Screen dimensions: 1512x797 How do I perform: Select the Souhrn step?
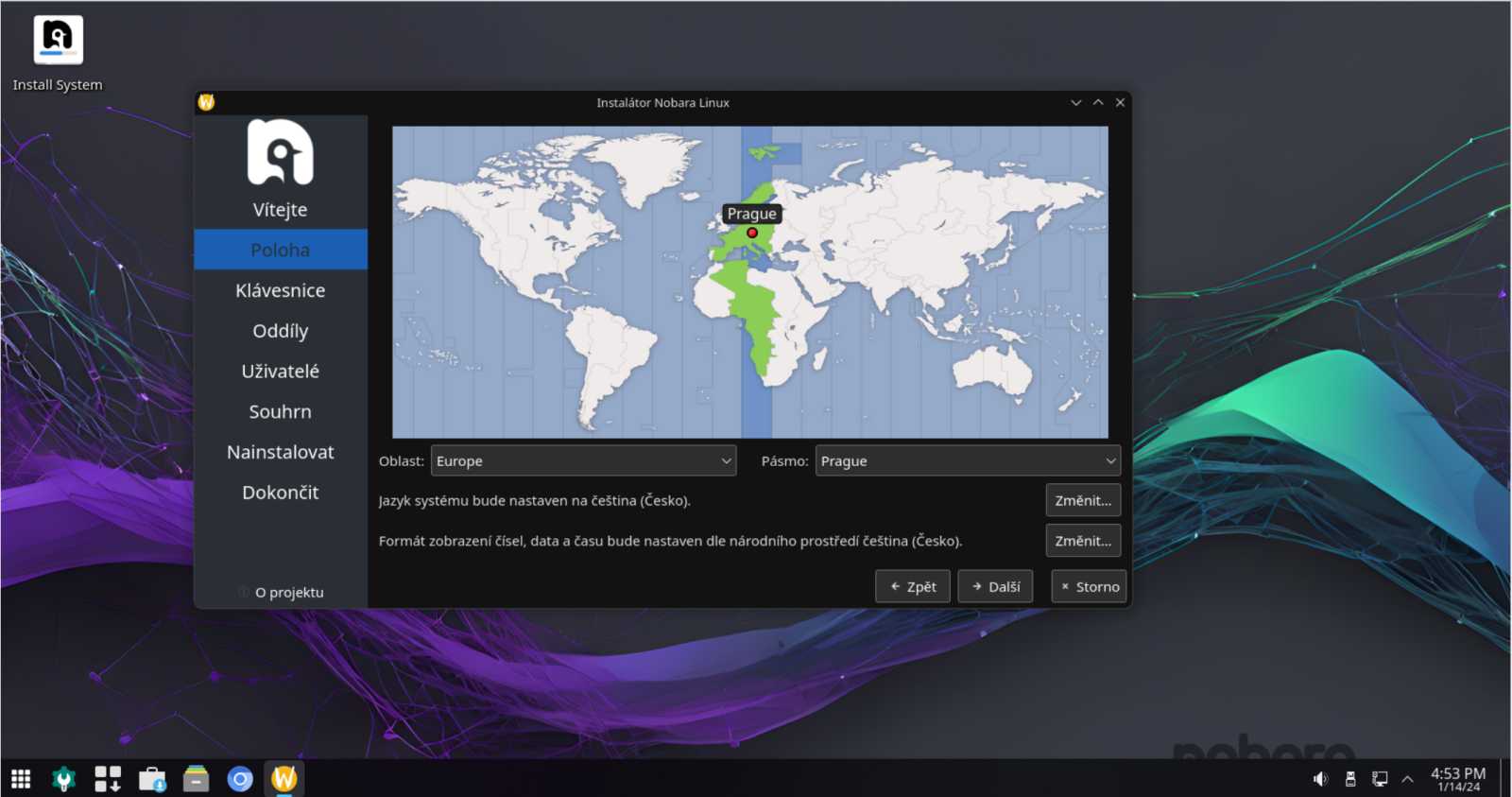281,411
